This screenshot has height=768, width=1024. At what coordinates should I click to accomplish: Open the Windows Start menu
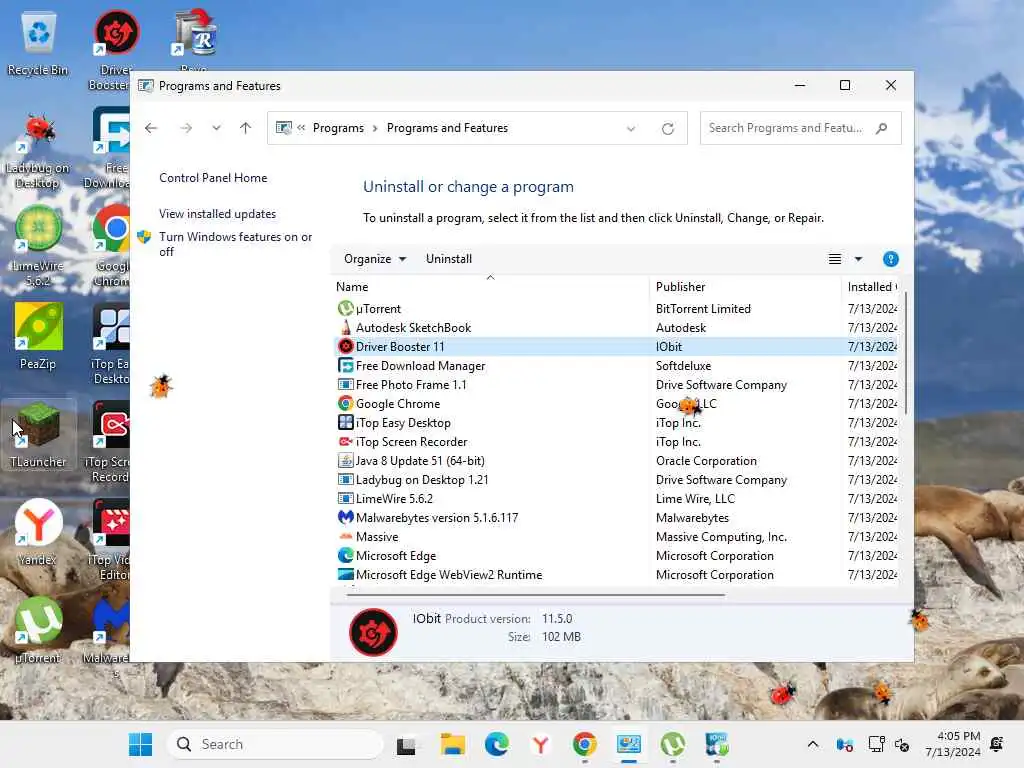tap(140, 744)
